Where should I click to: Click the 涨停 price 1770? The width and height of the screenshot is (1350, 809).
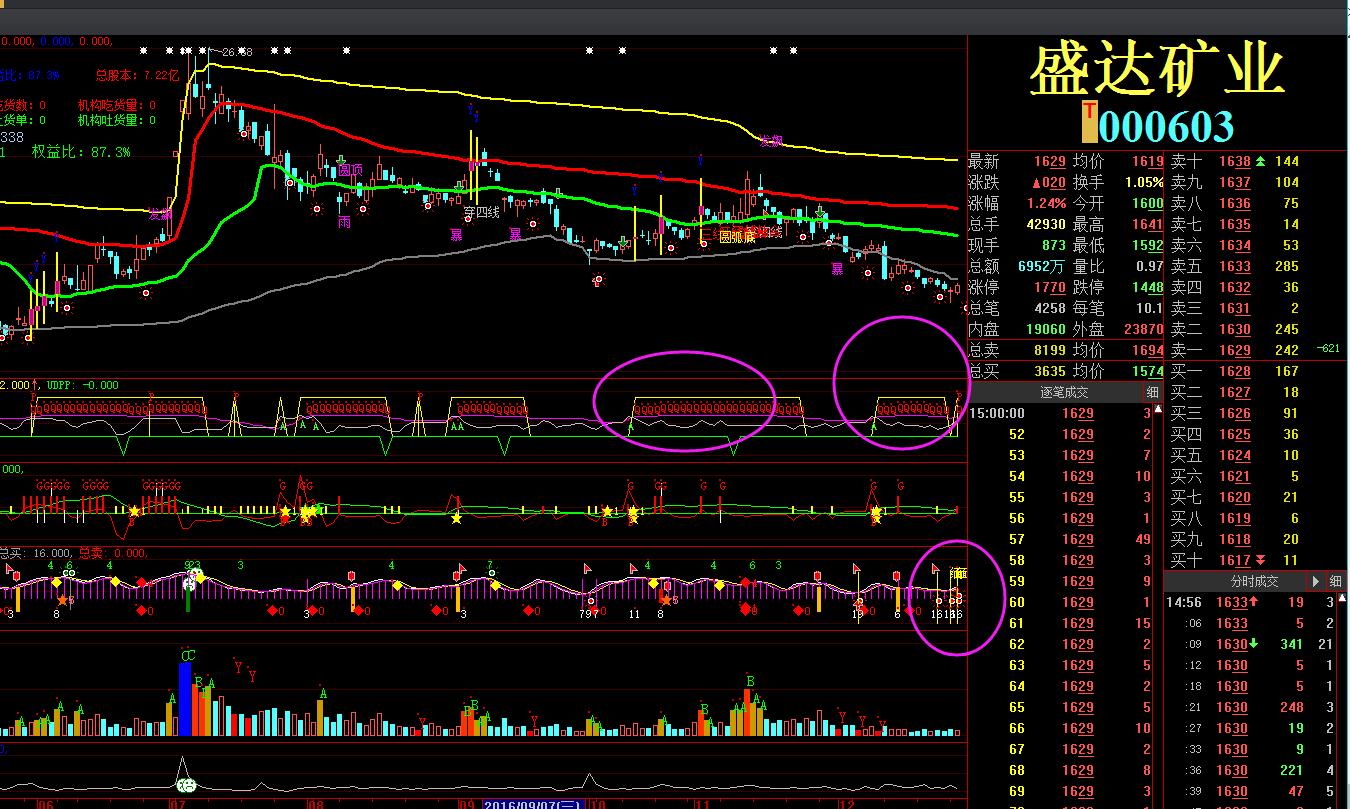pos(1049,287)
